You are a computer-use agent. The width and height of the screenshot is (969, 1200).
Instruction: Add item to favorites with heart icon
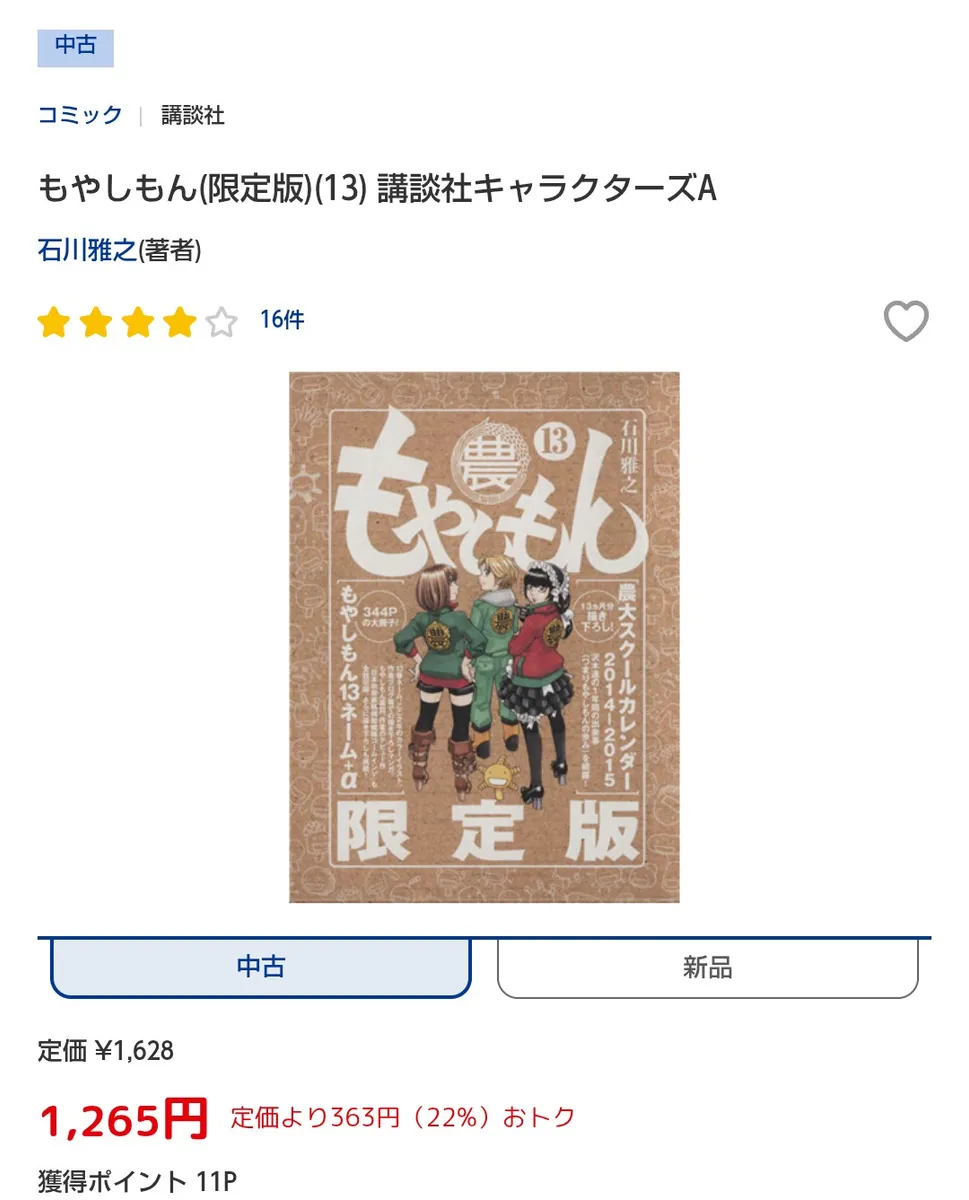[906, 321]
